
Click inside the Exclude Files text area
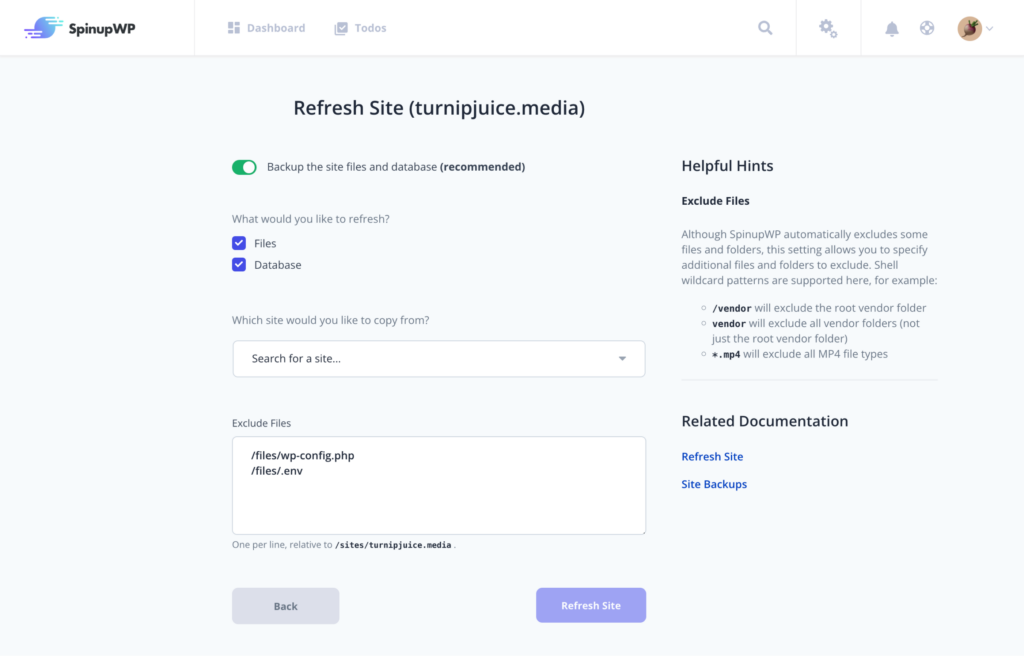click(438, 485)
